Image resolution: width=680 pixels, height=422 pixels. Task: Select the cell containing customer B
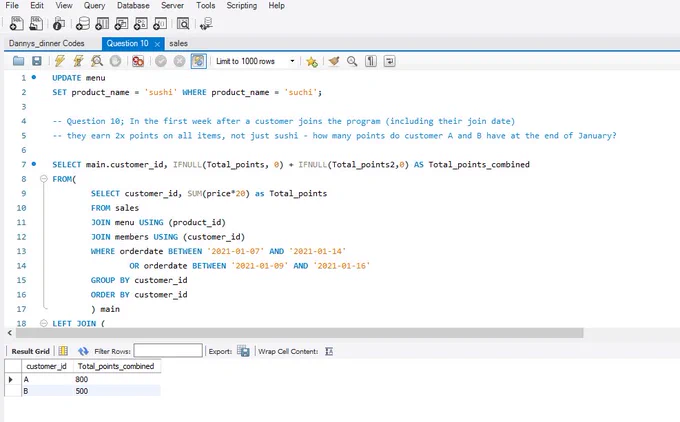point(47,391)
